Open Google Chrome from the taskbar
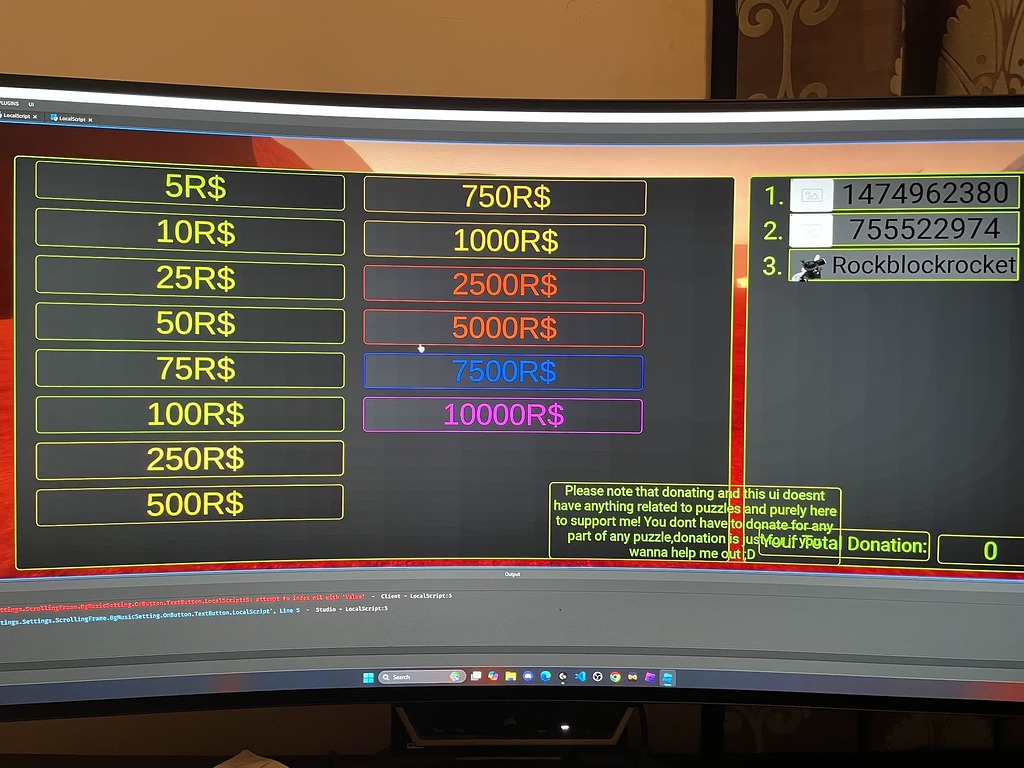This screenshot has height=768, width=1024. pyautogui.click(x=615, y=677)
